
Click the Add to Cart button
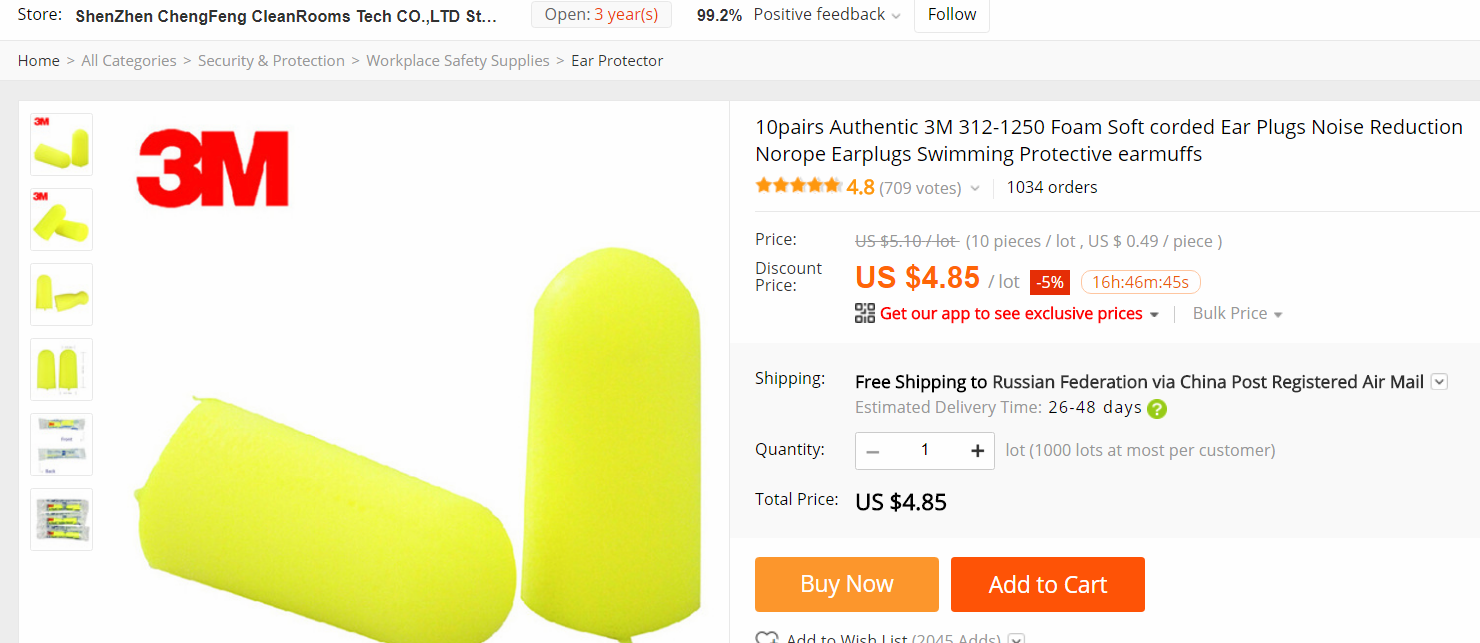tap(1048, 584)
